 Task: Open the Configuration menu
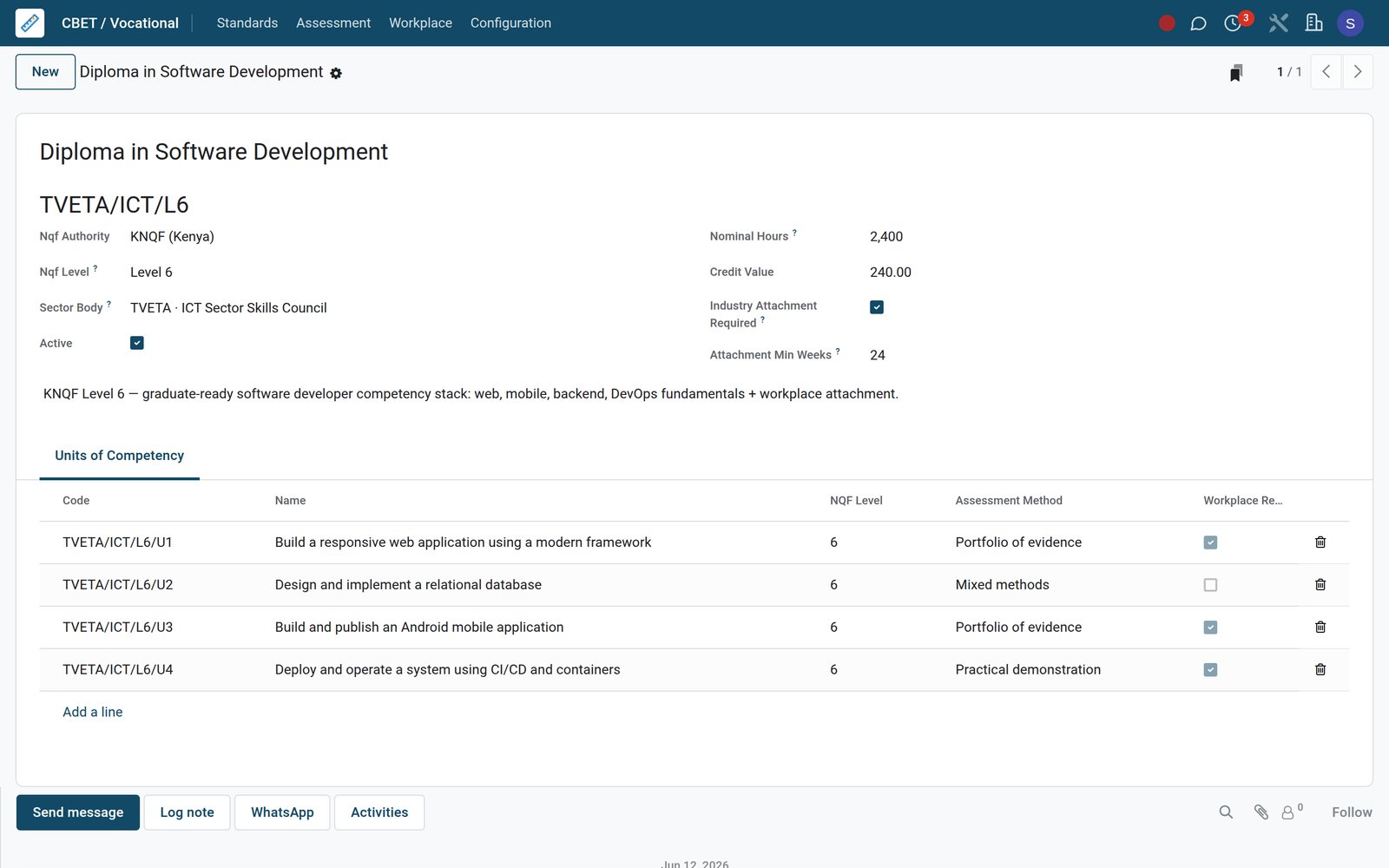coord(510,23)
